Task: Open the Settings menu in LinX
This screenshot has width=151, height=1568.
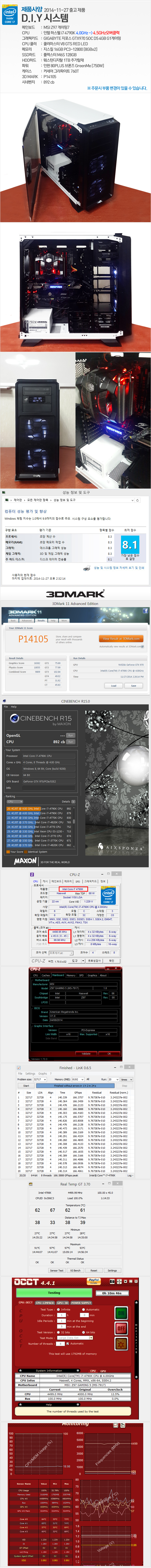Action: click(31, 1074)
